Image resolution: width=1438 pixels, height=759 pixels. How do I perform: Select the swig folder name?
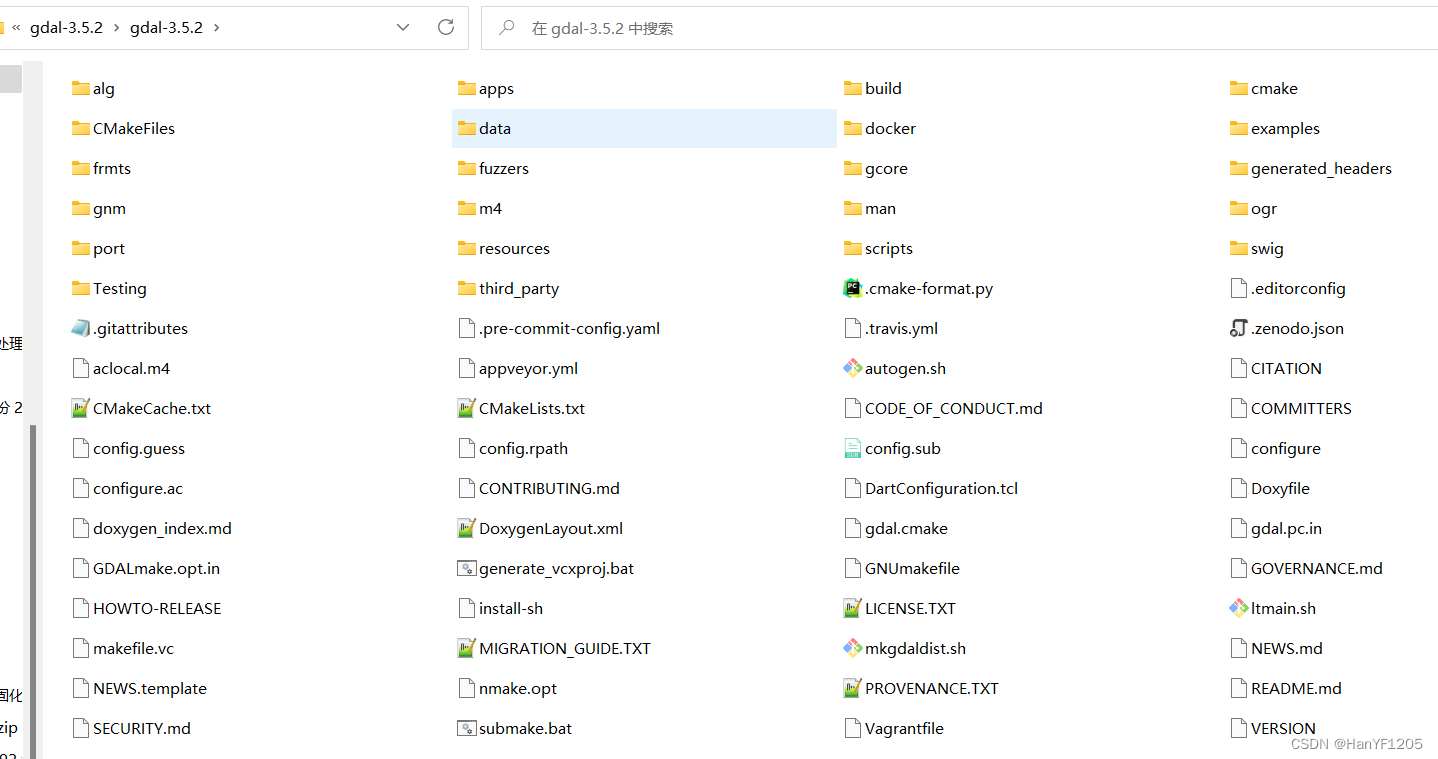1267,248
